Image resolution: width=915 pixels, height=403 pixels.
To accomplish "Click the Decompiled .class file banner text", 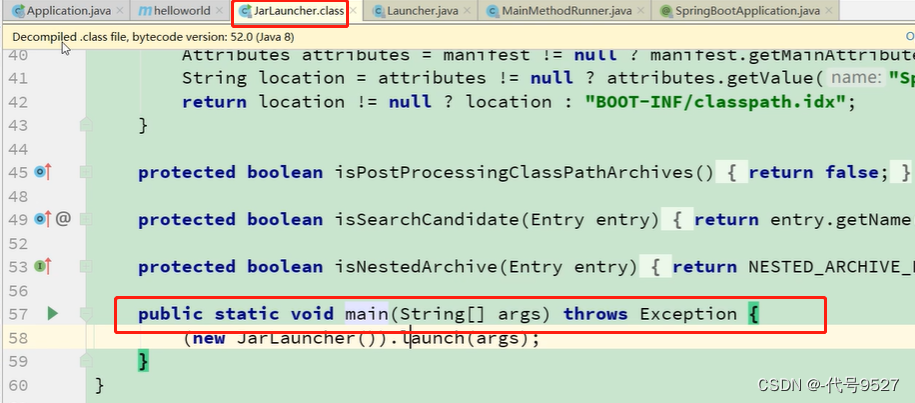I will (153, 37).
